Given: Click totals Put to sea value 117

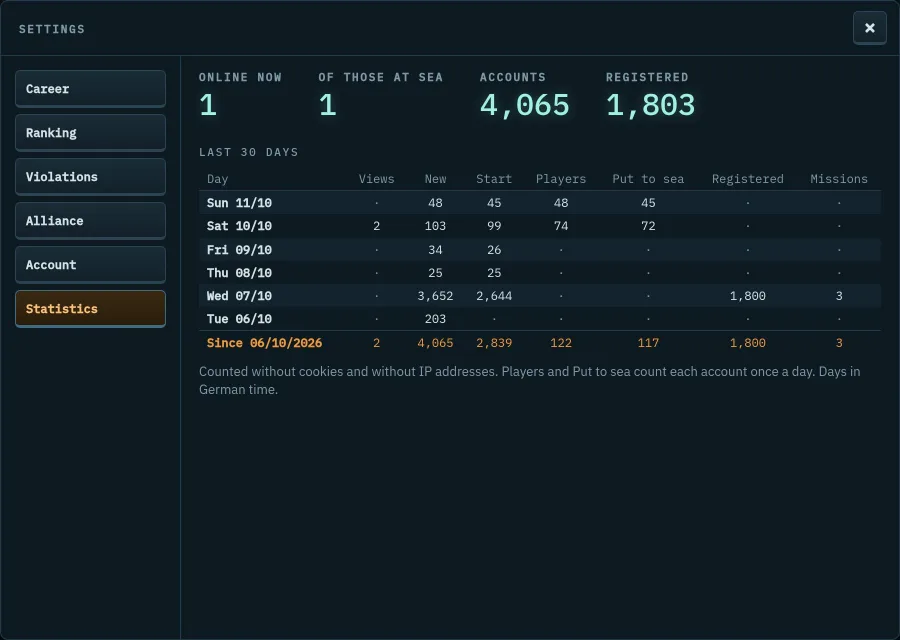Looking at the screenshot, I should coord(648,343).
